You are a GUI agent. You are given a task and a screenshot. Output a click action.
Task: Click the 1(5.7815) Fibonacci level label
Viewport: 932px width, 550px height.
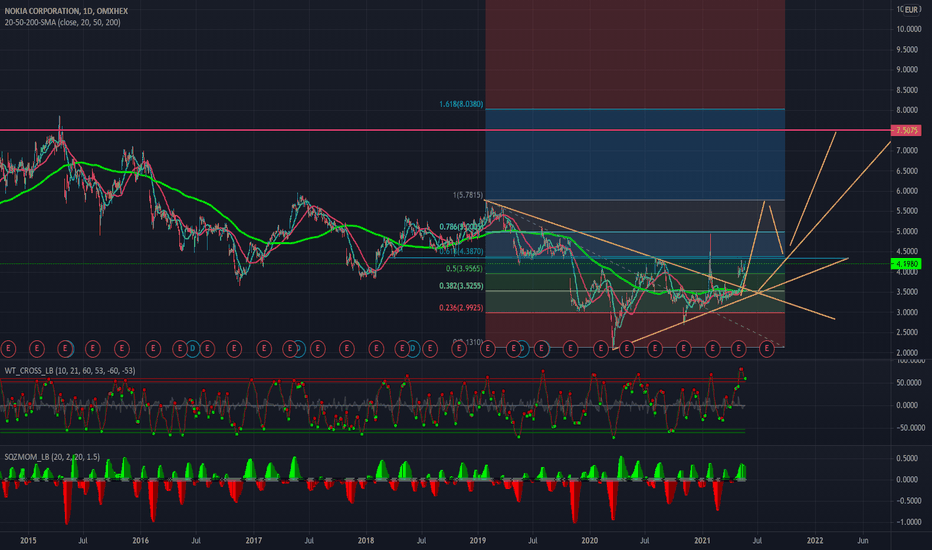[468, 195]
